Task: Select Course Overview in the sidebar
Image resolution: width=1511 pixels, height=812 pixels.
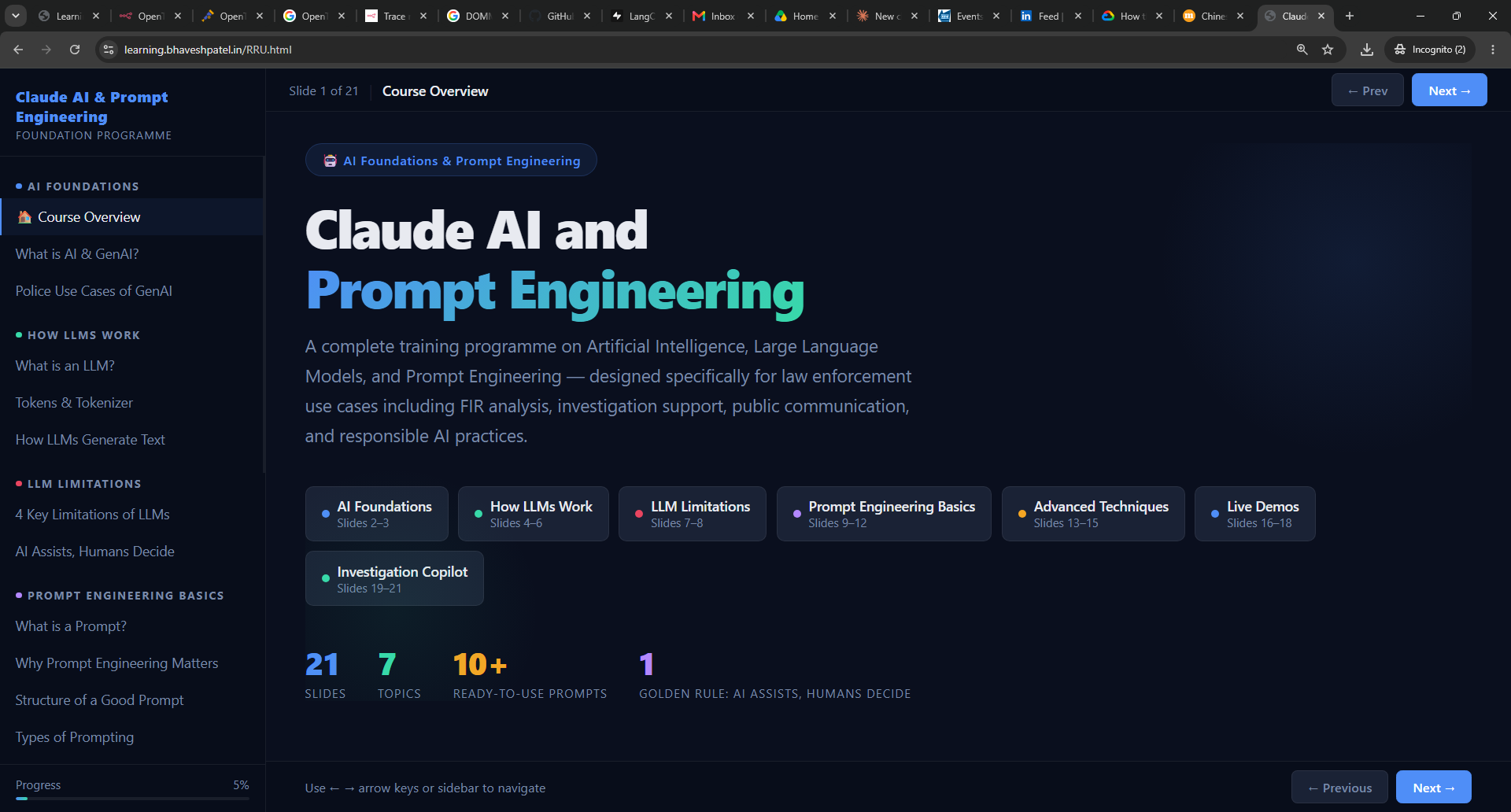Action: coord(132,217)
